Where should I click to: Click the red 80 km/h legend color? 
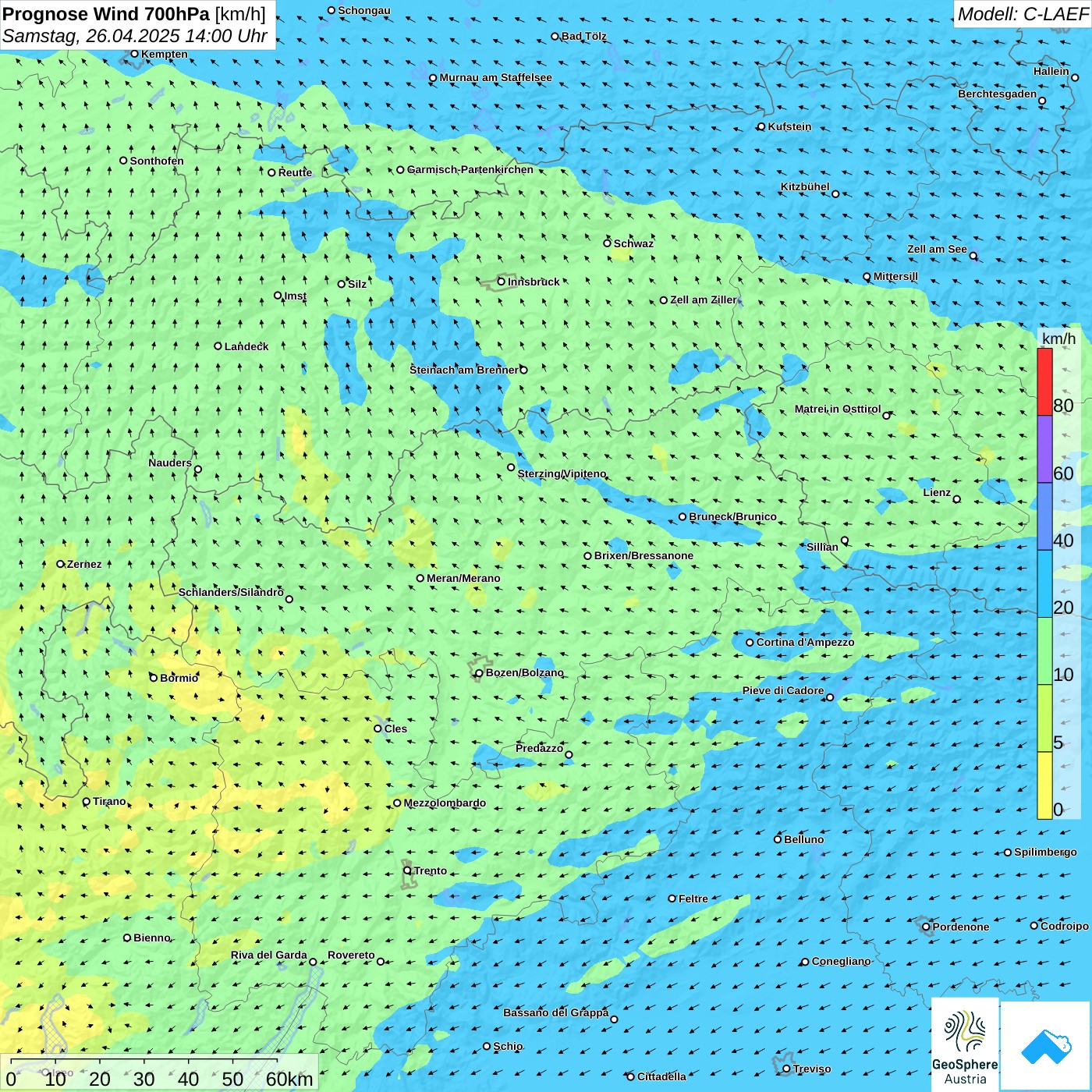click(x=1044, y=381)
